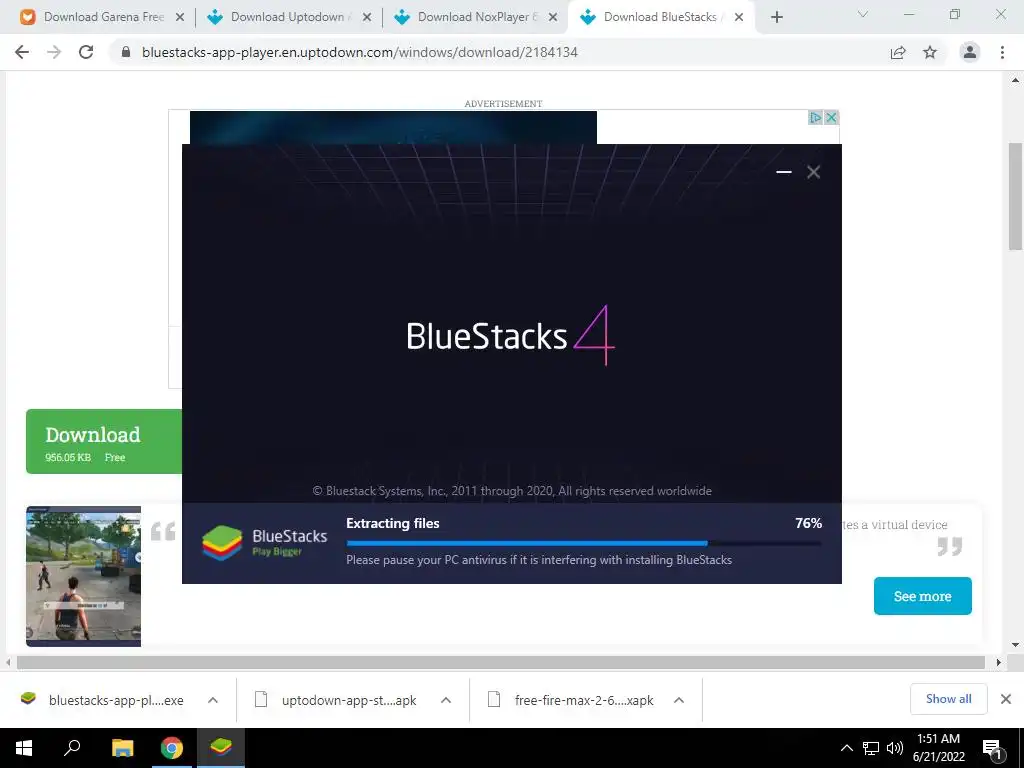Screen dimensions: 1024x768
Task: Click the horizontal page scrollbar
Action: 500,662
